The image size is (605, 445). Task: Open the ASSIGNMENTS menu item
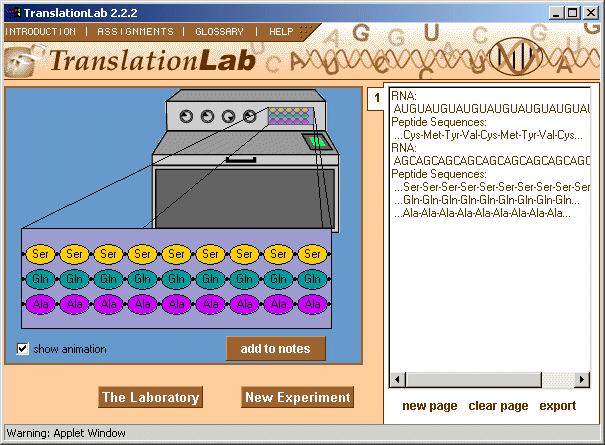pyautogui.click(x=135, y=32)
